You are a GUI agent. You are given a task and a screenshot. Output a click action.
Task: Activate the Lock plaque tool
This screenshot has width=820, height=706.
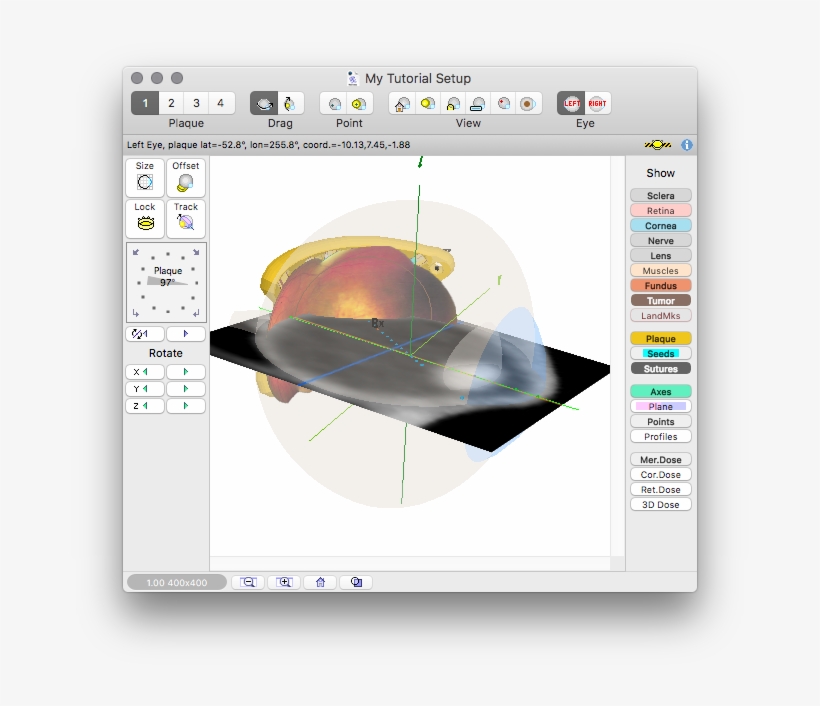[x=143, y=219]
